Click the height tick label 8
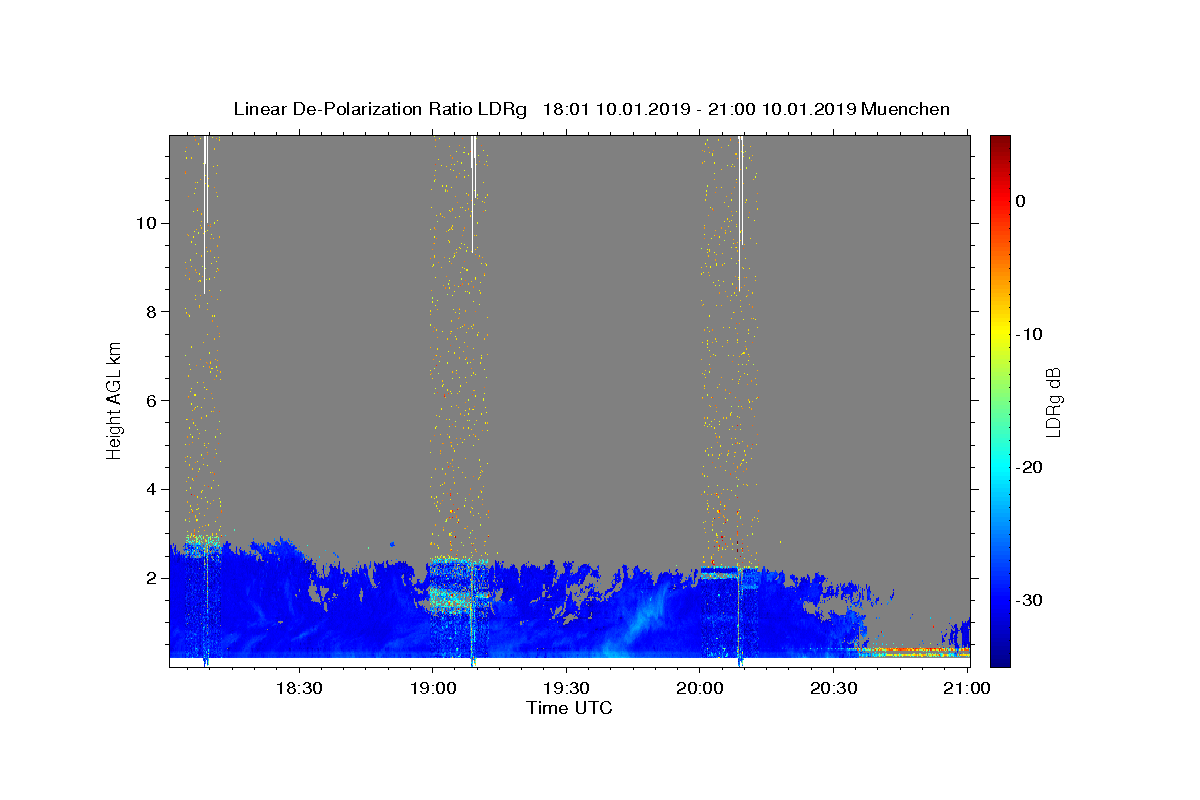The width and height of the screenshot is (1200, 800). click(x=150, y=311)
